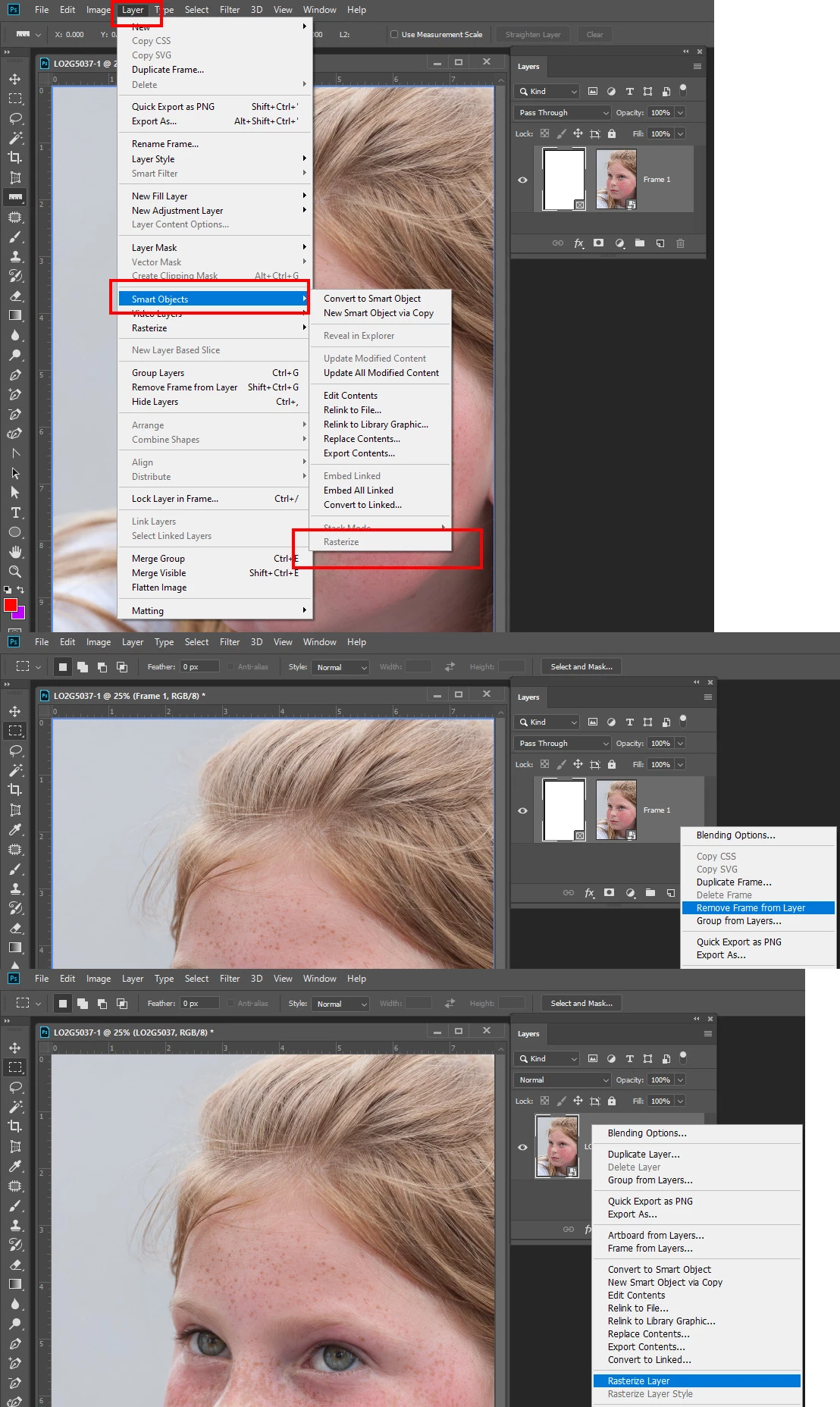
Task: Open Pass Through dropdown in window with Layer menu
Action: 562,112
